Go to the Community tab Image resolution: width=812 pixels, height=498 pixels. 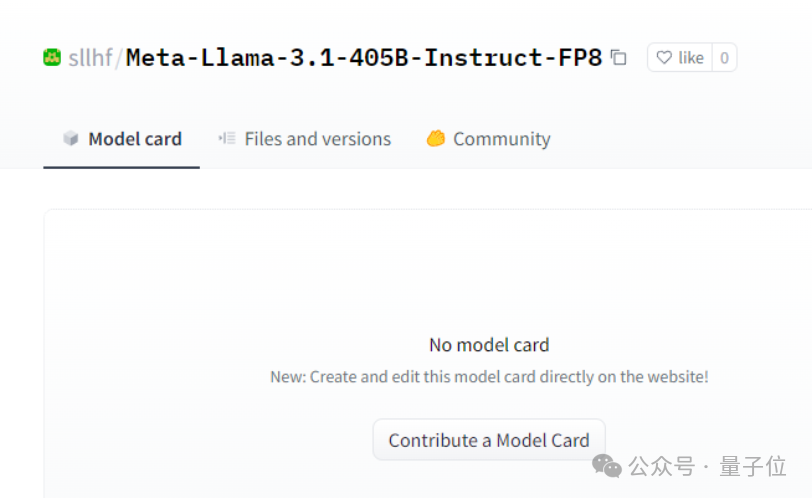pyautogui.click(x=501, y=139)
